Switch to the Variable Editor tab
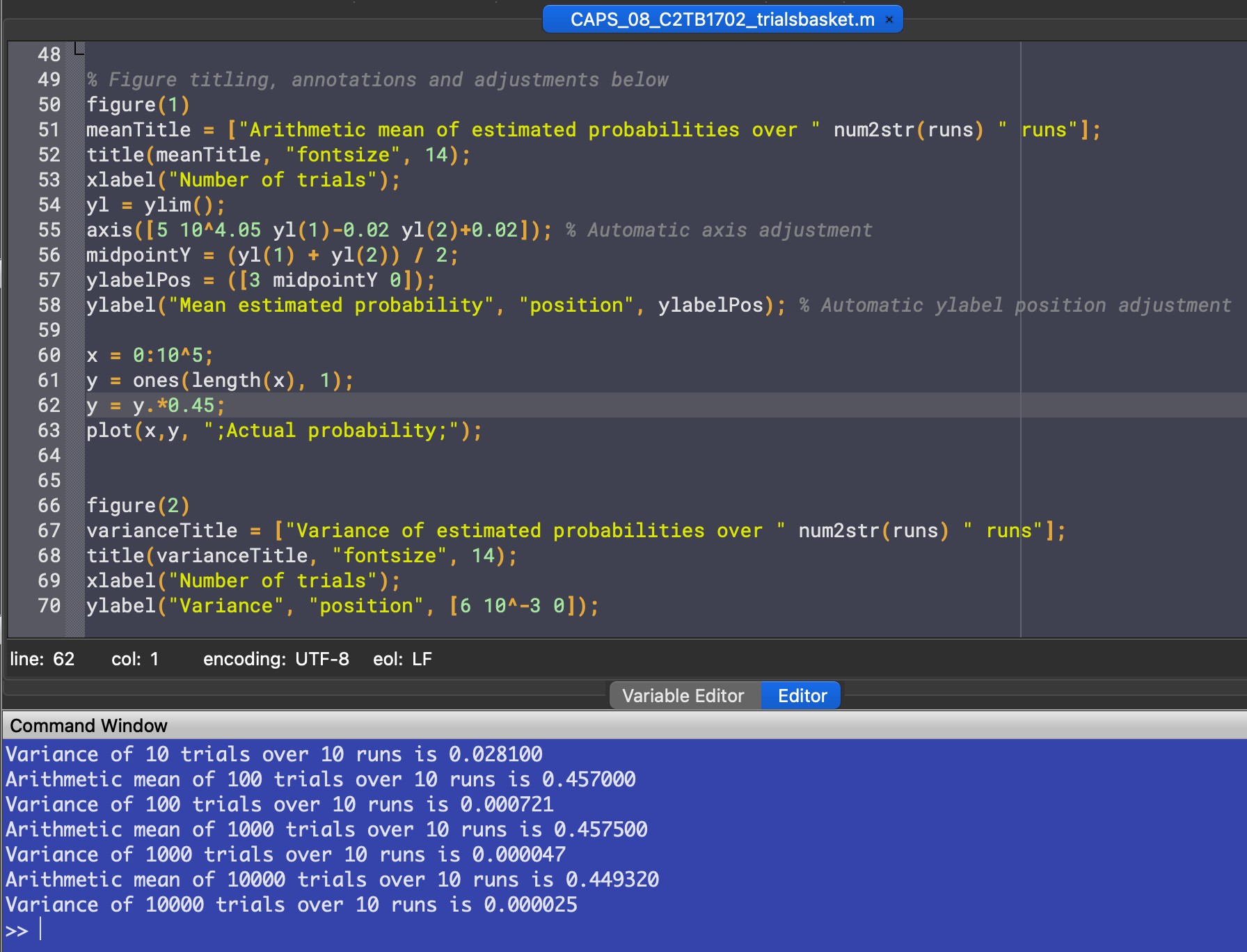 [x=683, y=696]
